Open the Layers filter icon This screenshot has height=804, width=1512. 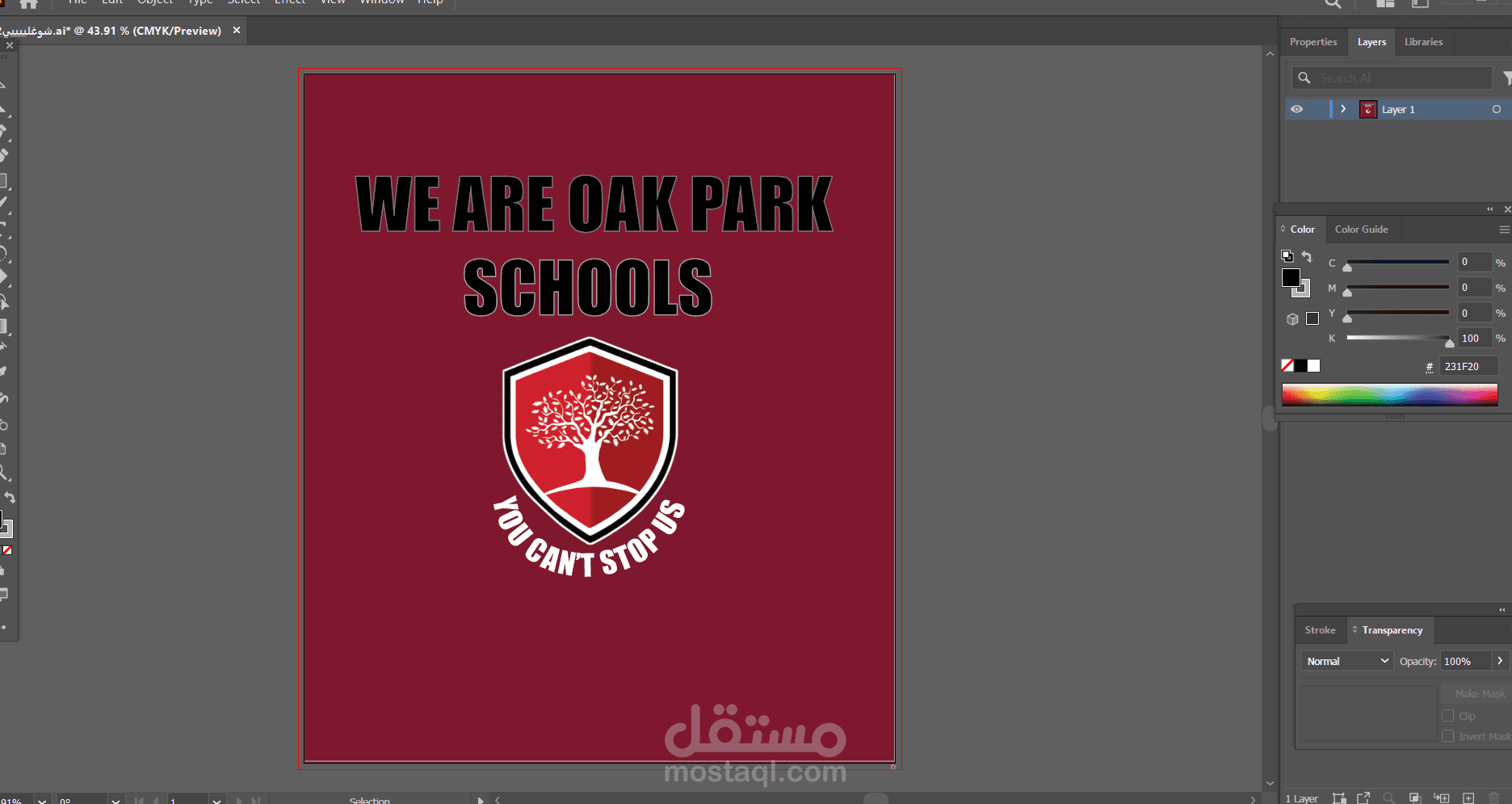tap(1506, 78)
